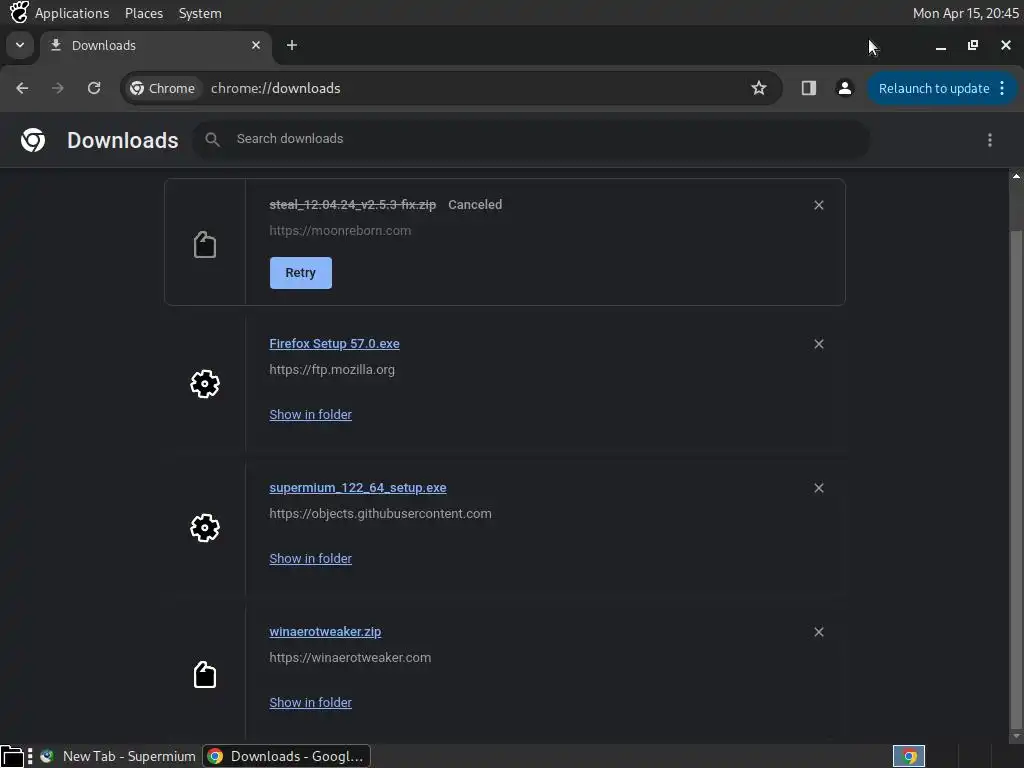Click Downloads - Google taskbar window button
The width and height of the screenshot is (1024, 768).
pyautogui.click(x=287, y=756)
